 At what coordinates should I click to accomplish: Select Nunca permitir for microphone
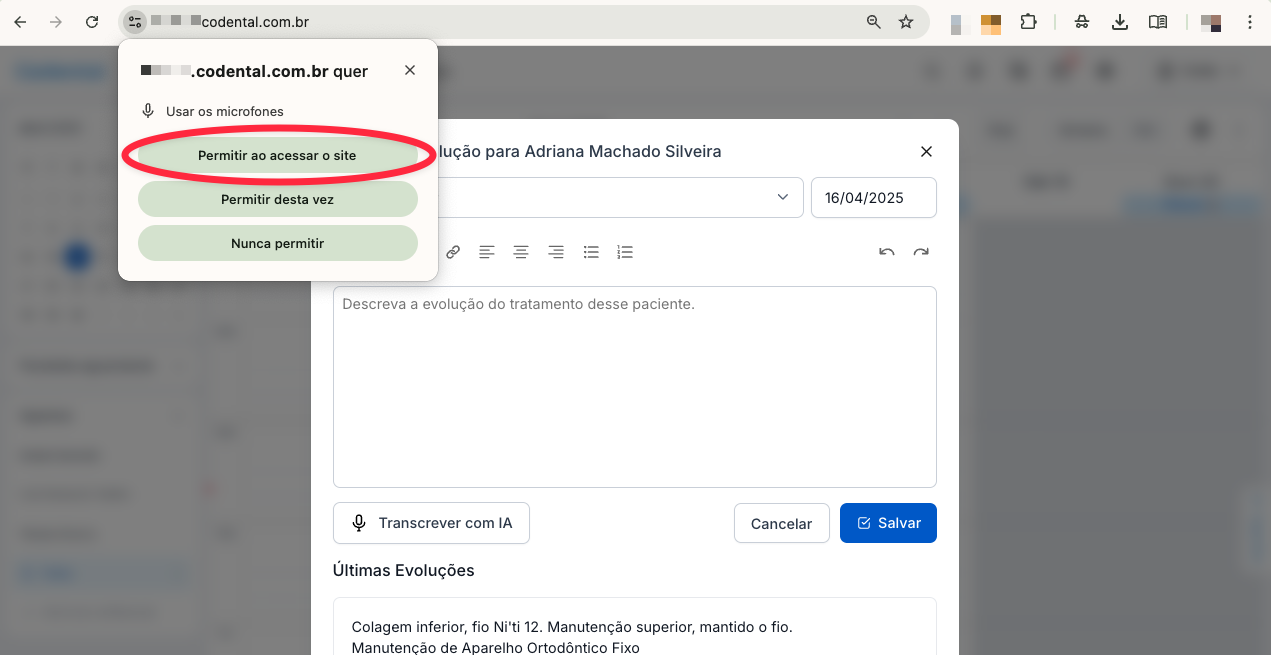pyautogui.click(x=277, y=243)
